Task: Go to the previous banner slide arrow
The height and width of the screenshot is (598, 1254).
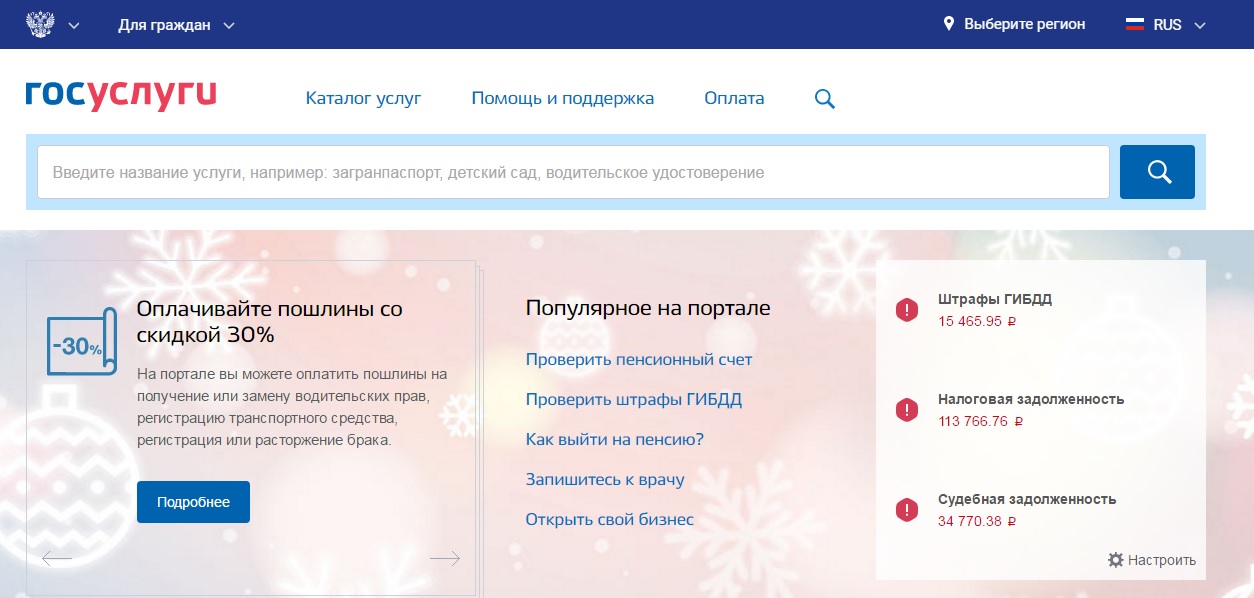Action: click(57, 559)
